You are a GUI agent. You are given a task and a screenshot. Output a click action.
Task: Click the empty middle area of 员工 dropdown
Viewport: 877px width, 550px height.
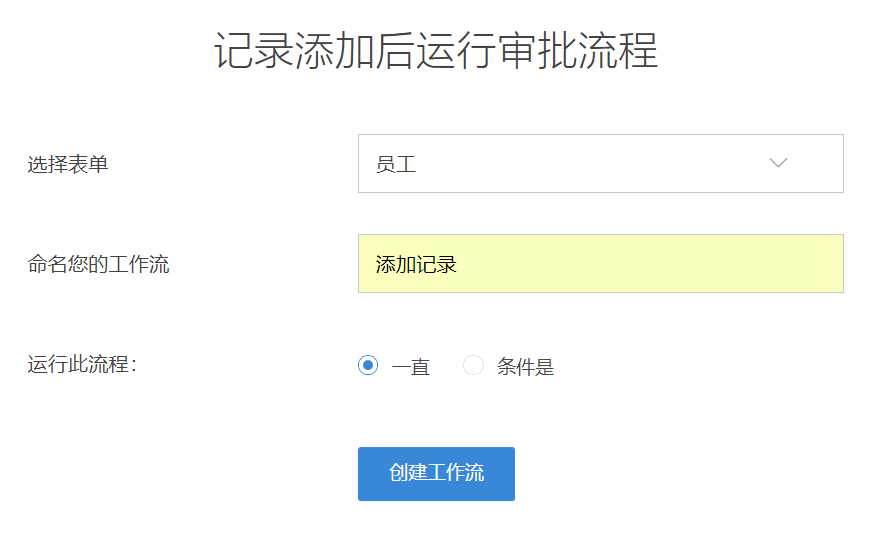tap(580, 164)
